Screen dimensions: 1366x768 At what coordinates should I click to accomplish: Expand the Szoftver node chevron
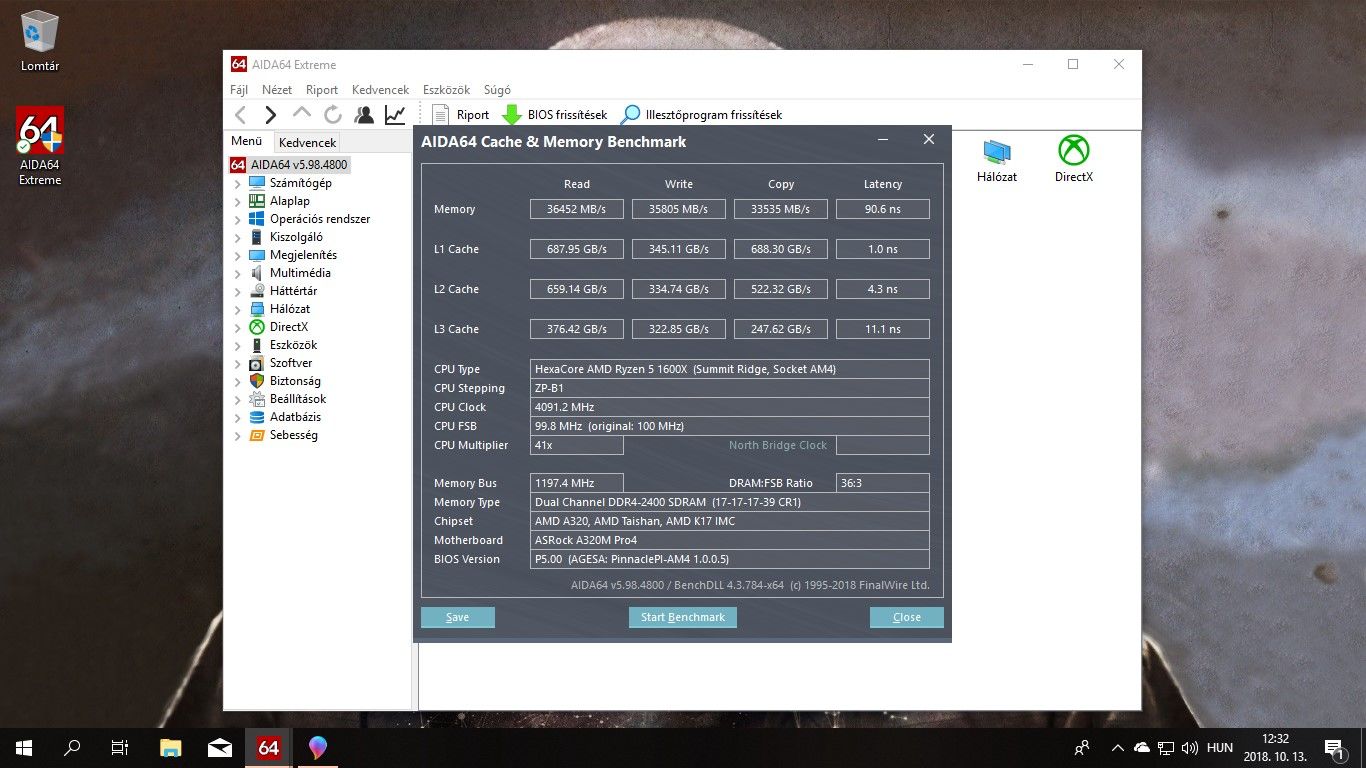tap(237, 364)
